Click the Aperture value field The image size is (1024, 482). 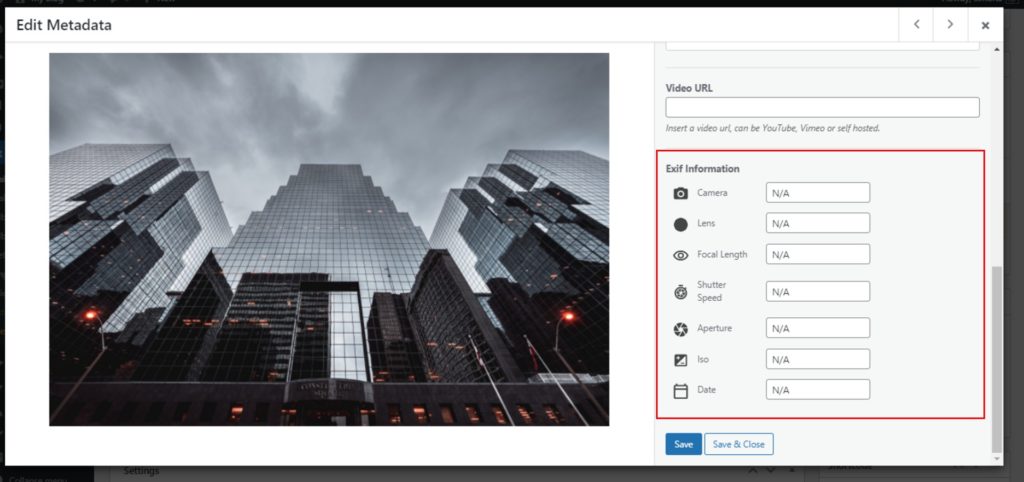pos(817,328)
